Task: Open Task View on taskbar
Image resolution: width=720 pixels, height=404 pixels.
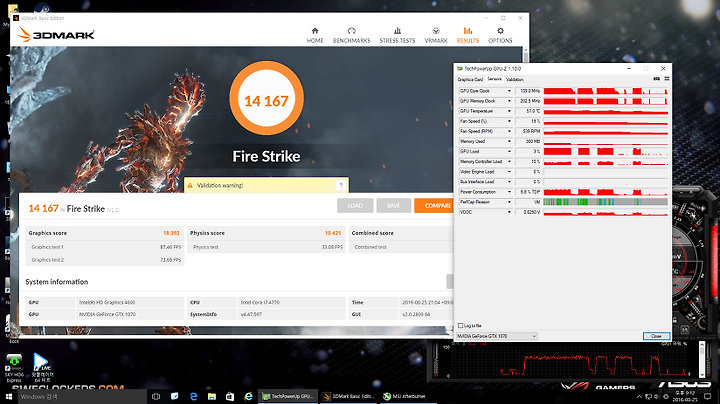Action: 156,397
